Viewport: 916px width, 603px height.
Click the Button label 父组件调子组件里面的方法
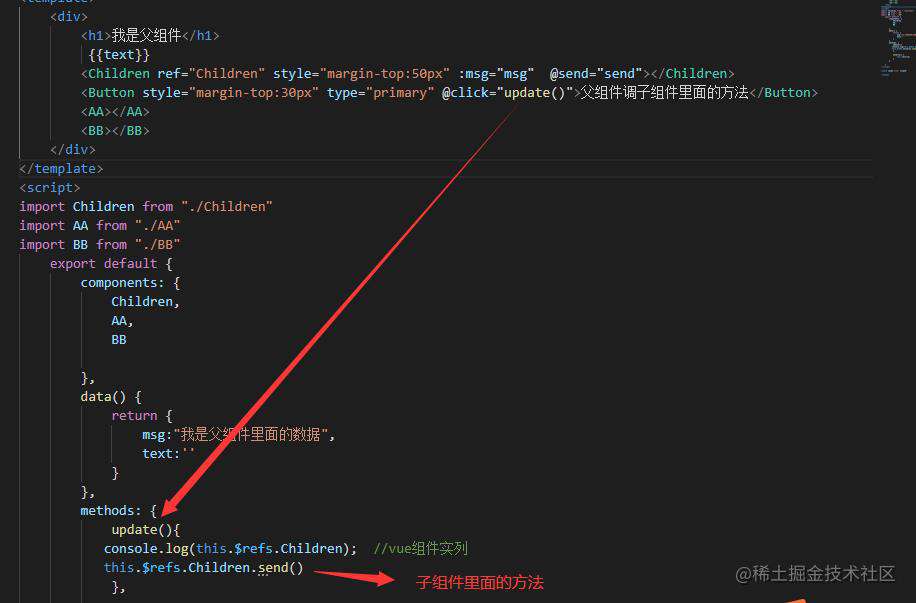pos(664,93)
